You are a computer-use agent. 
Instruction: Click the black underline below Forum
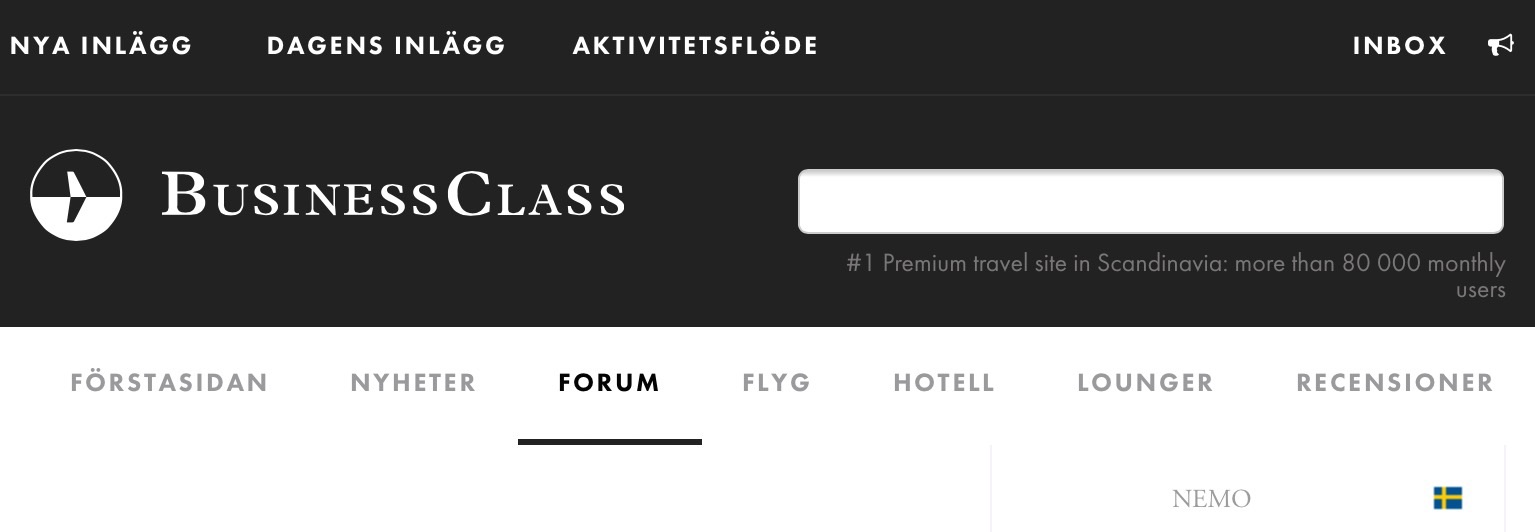point(609,441)
